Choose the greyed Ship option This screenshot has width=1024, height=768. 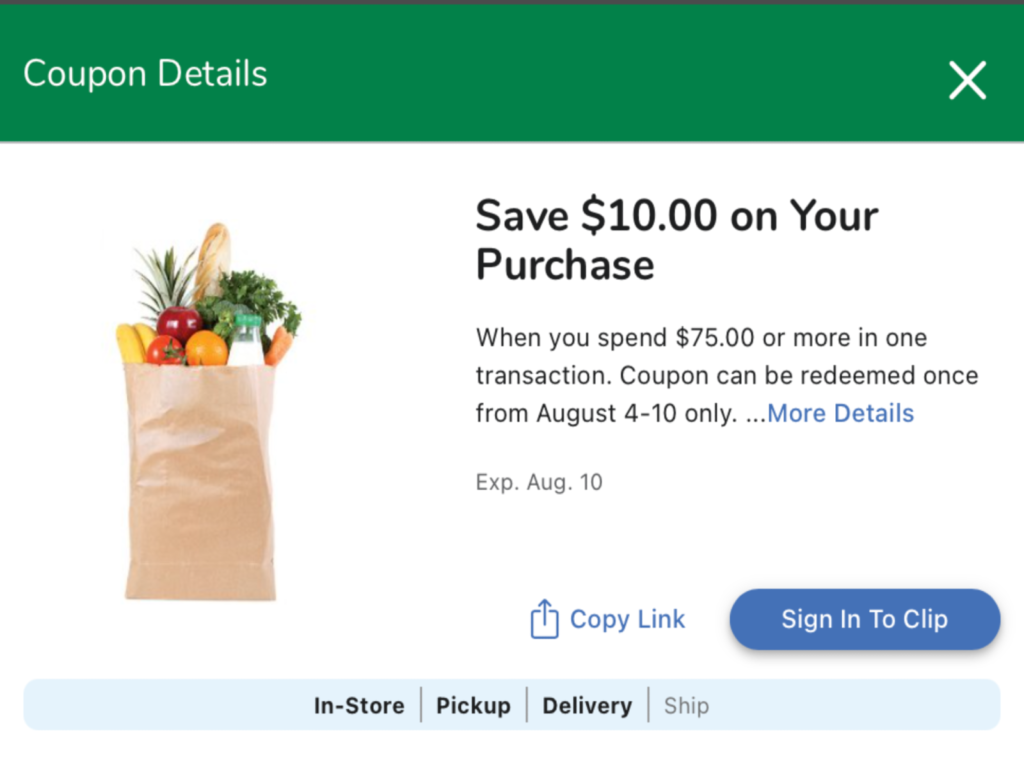pos(686,705)
